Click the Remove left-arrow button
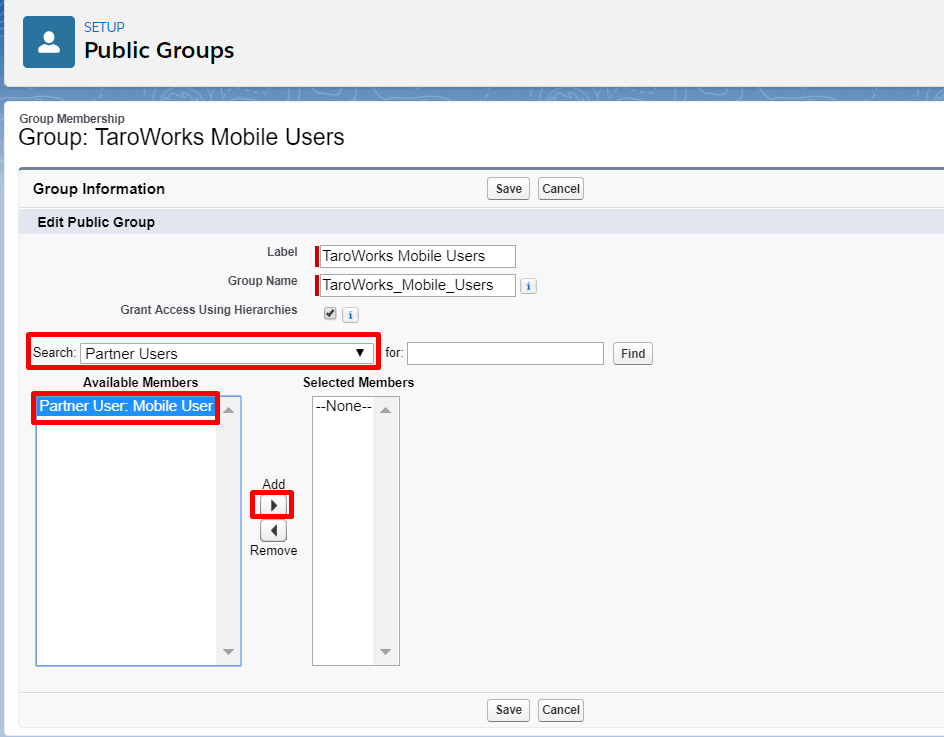The height and width of the screenshot is (737, 944). click(273, 530)
